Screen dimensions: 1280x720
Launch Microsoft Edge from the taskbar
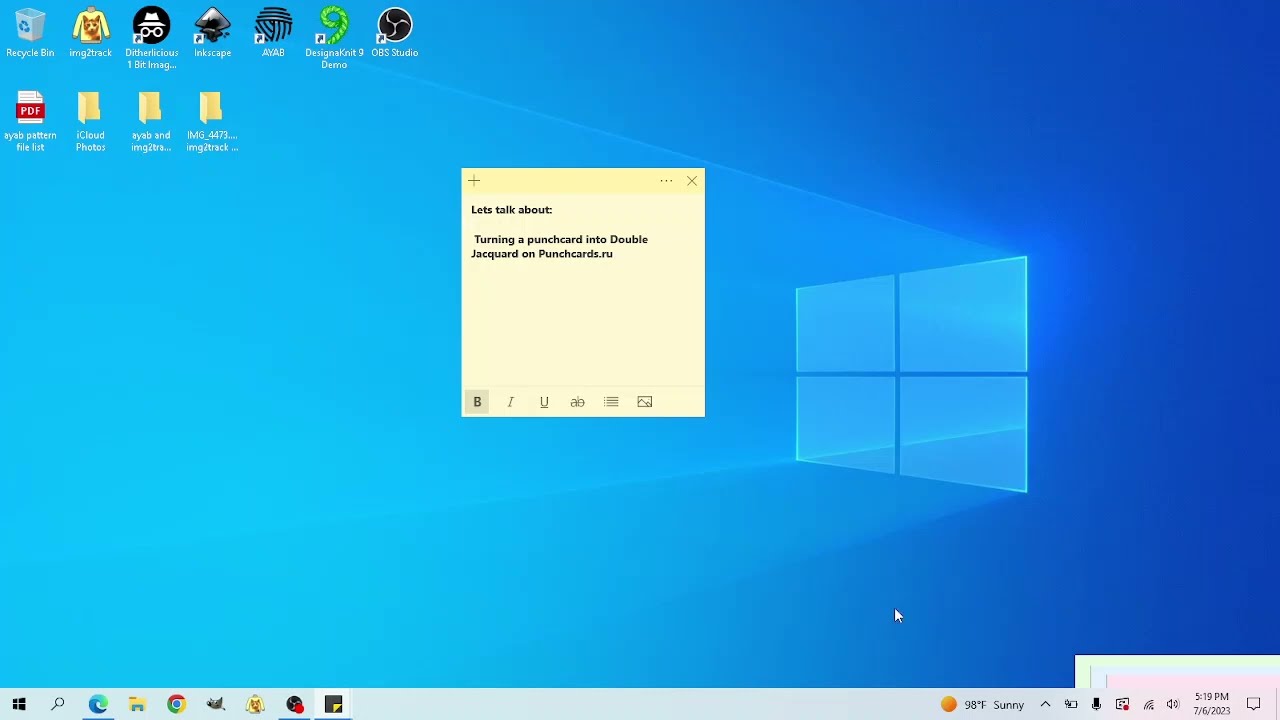pyautogui.click(x=97, y=705)
